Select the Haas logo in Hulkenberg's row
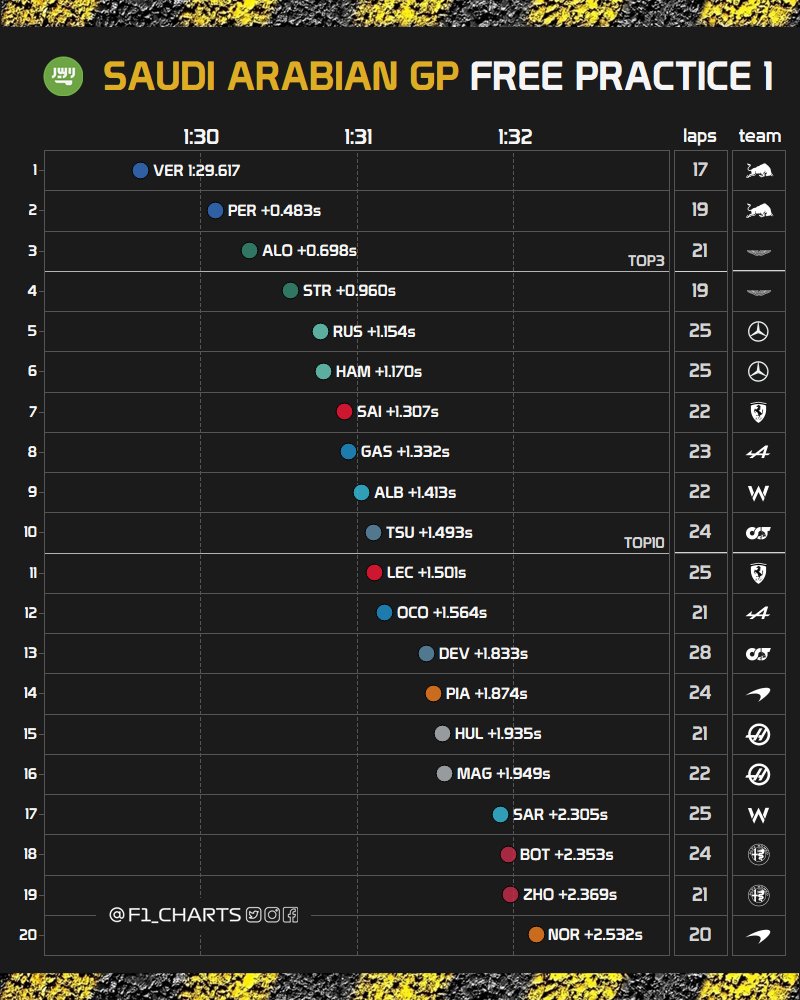This screenshot has height=1000, width=800. 759,733
